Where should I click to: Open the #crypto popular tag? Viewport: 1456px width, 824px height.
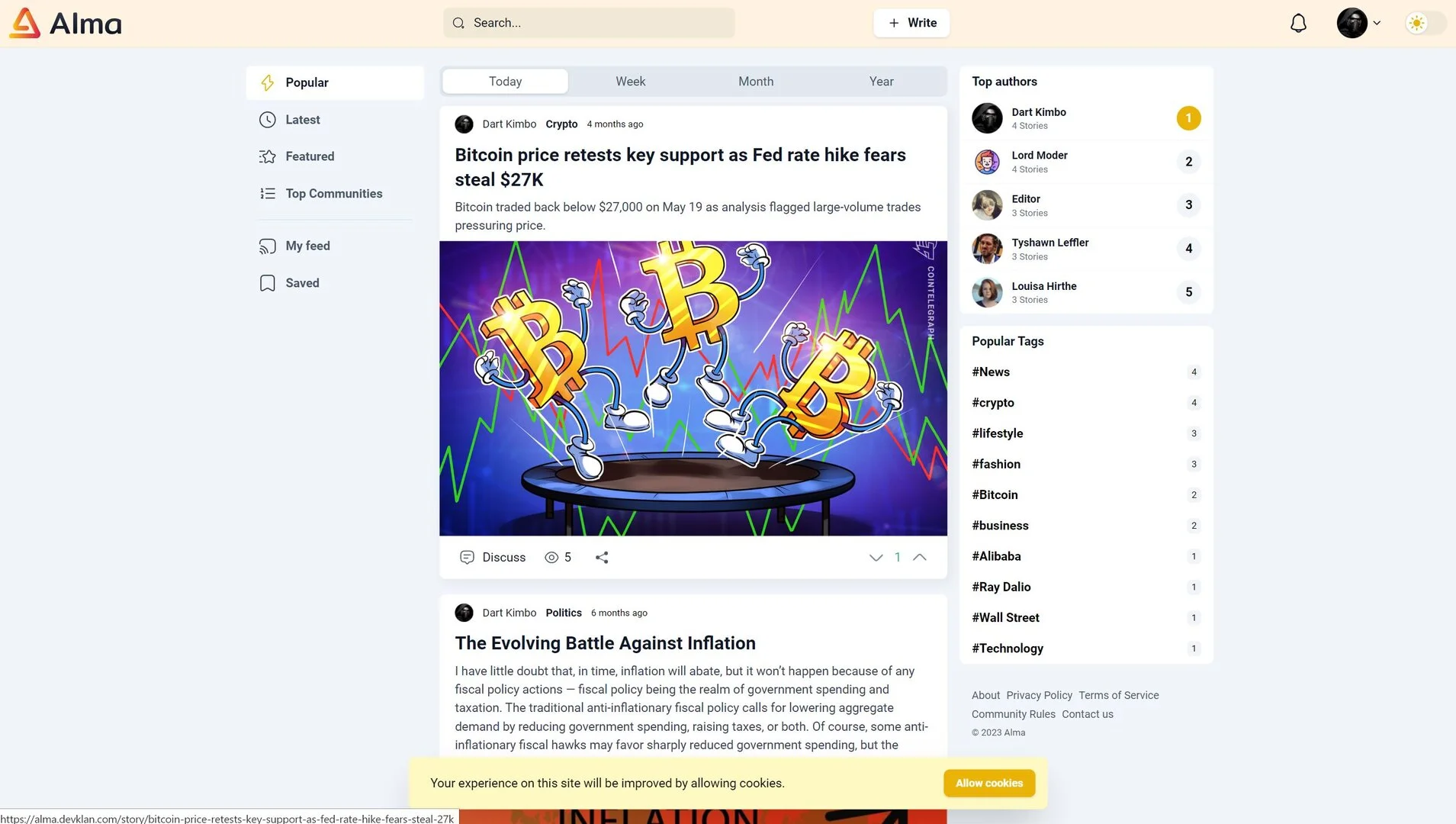(x=993, y=403)
